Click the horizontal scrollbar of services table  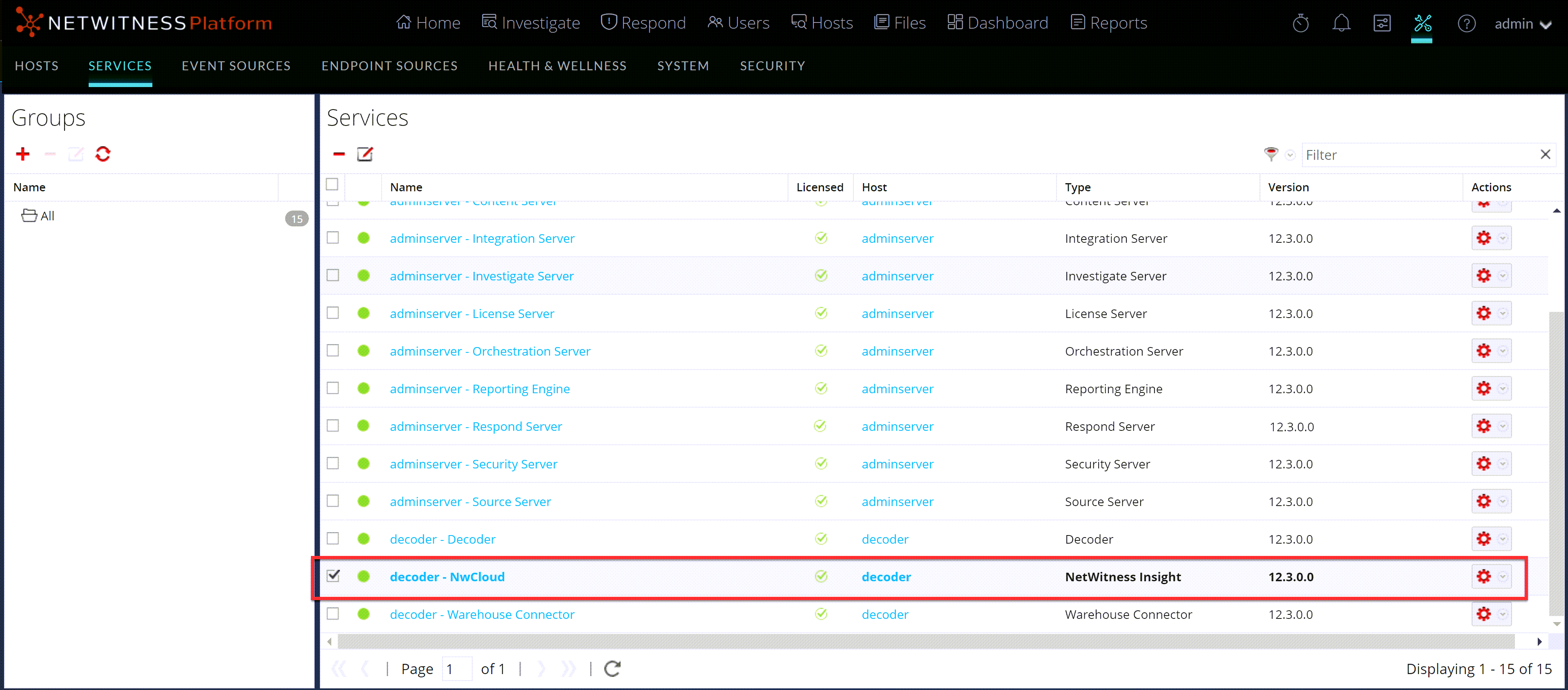[926, 641]
